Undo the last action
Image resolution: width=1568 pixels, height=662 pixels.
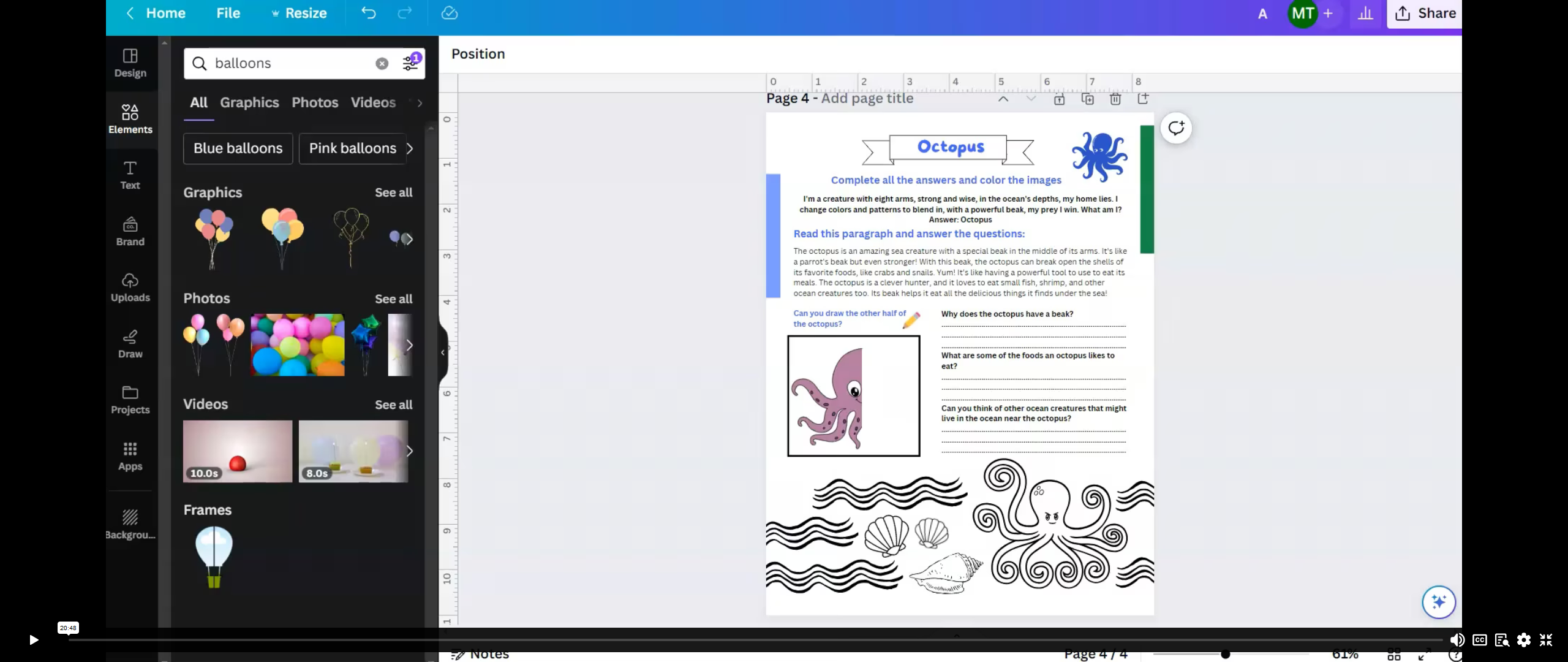coord(368,13)
